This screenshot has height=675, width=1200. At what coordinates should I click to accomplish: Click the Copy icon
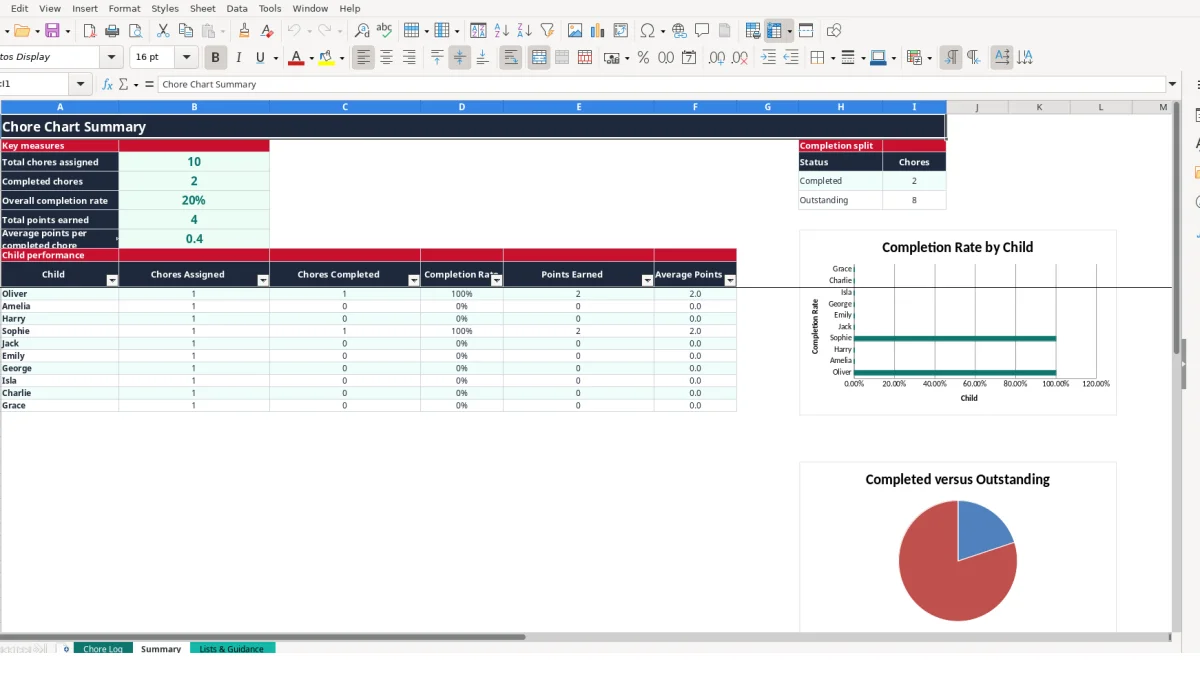185,31
